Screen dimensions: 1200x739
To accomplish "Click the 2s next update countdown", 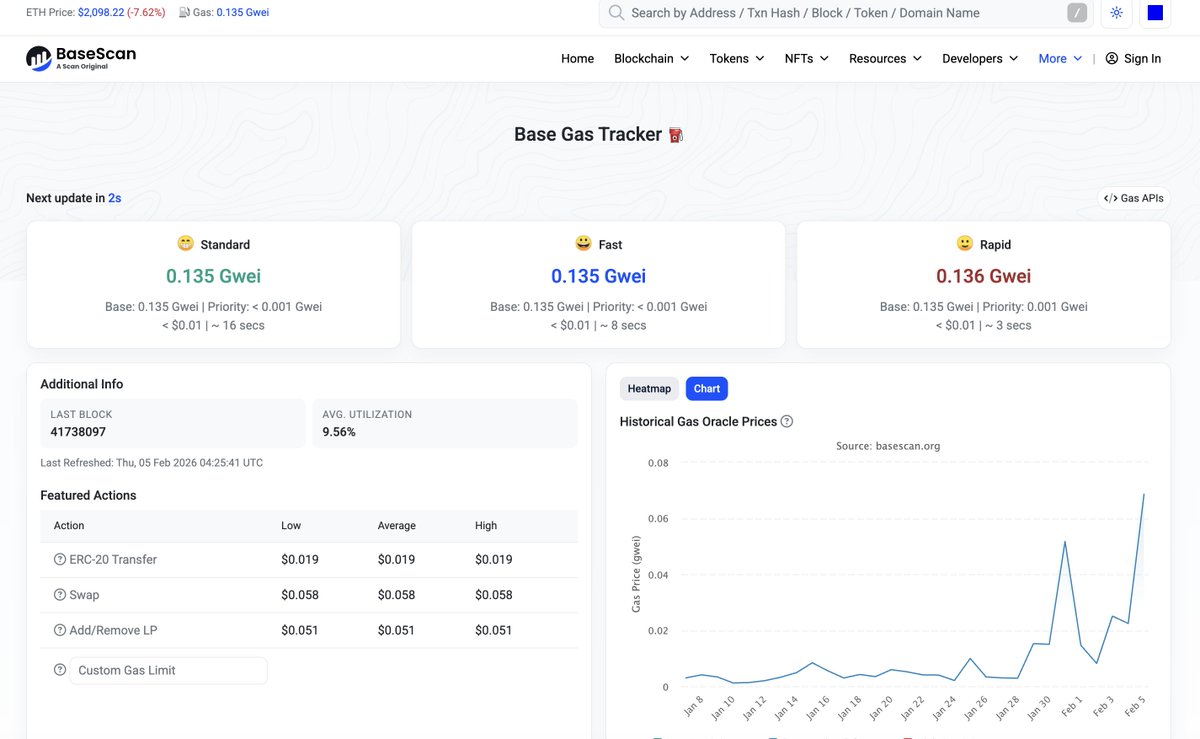I will (x=115, y=198).
